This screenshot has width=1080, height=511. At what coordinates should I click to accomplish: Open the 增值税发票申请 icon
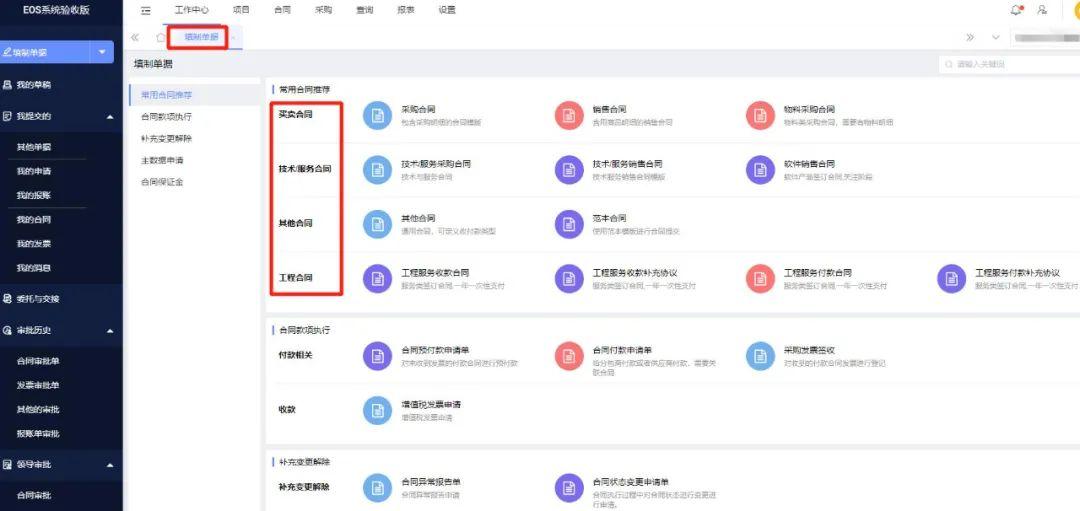[x=377, y=410]
